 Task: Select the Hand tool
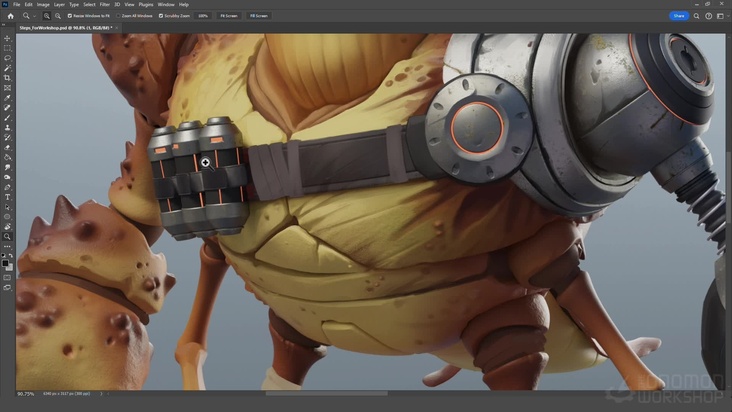[x=7, y=227]
